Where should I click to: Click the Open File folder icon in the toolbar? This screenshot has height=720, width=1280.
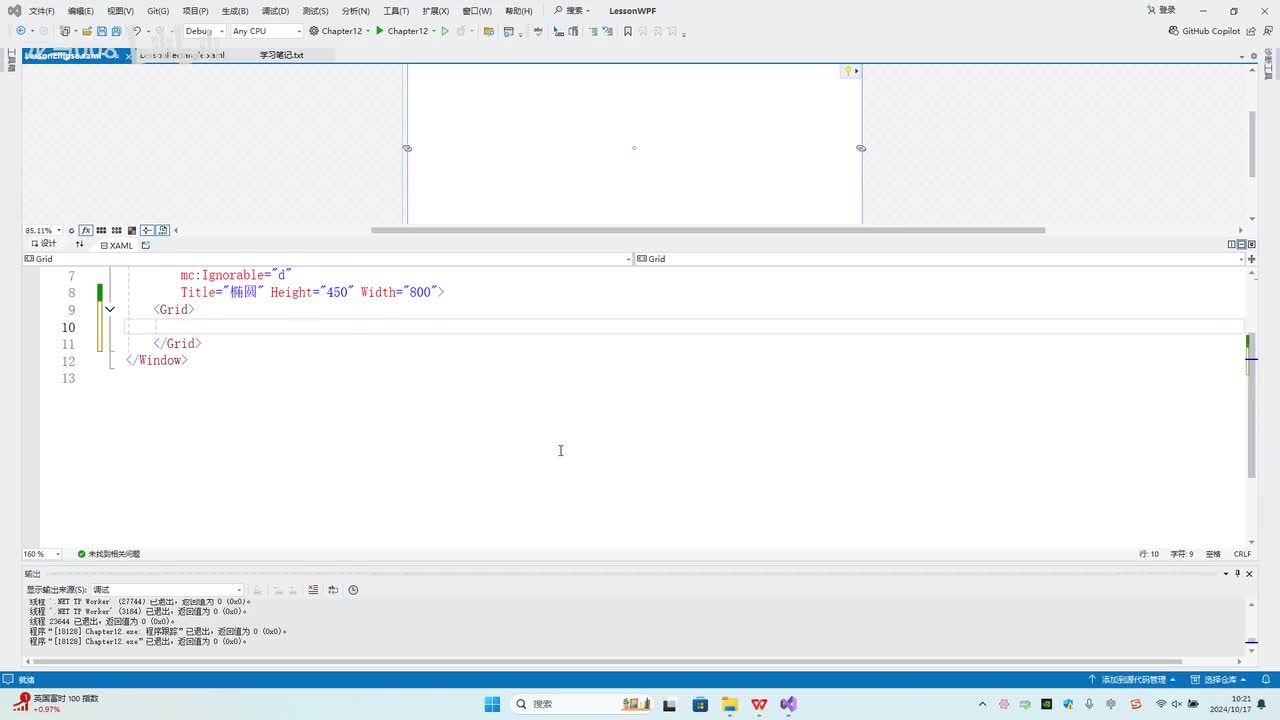pyautogui.click(x=86, y=31)
